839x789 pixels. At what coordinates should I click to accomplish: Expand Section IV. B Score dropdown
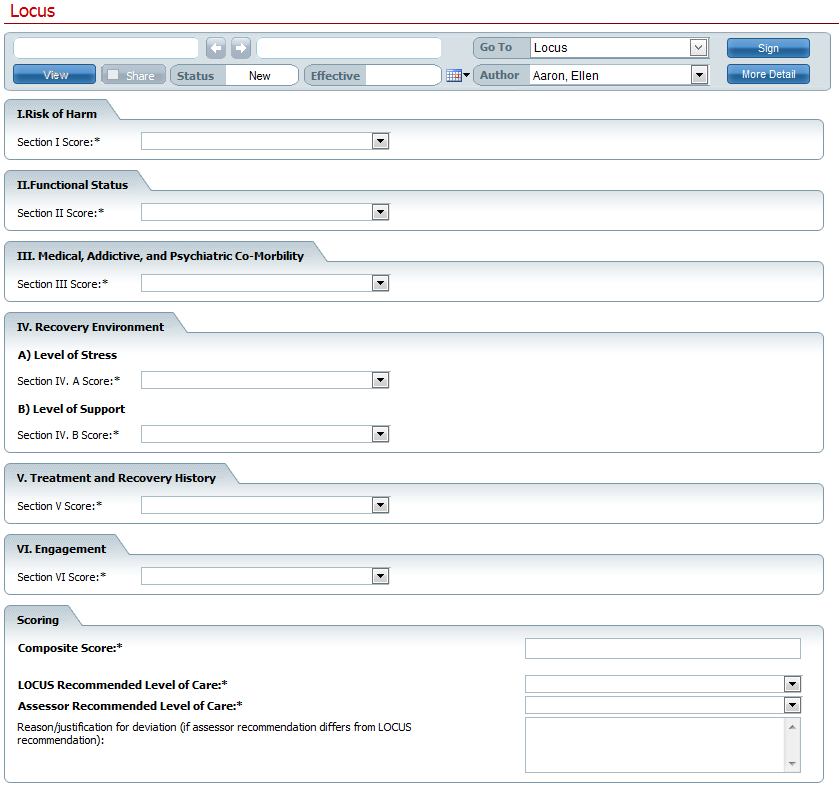(x=380, y=435)
